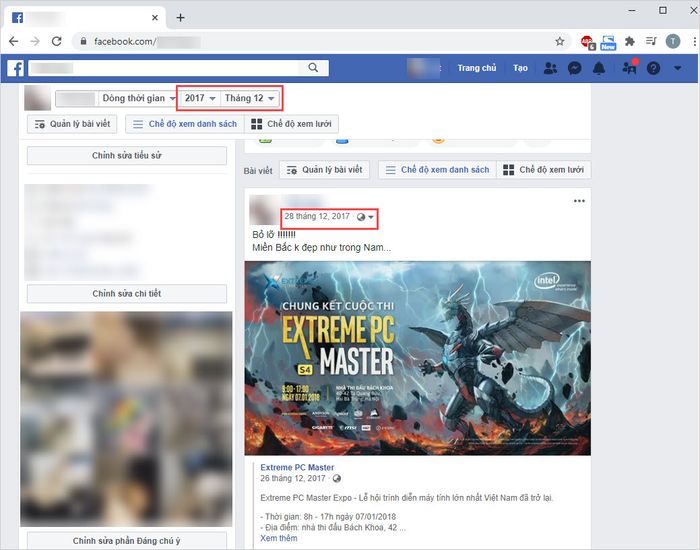This screenshot has height=550, width=700.
Task: Click post date 28 tháng 12, 2017
Action: [x=317, y=217]
